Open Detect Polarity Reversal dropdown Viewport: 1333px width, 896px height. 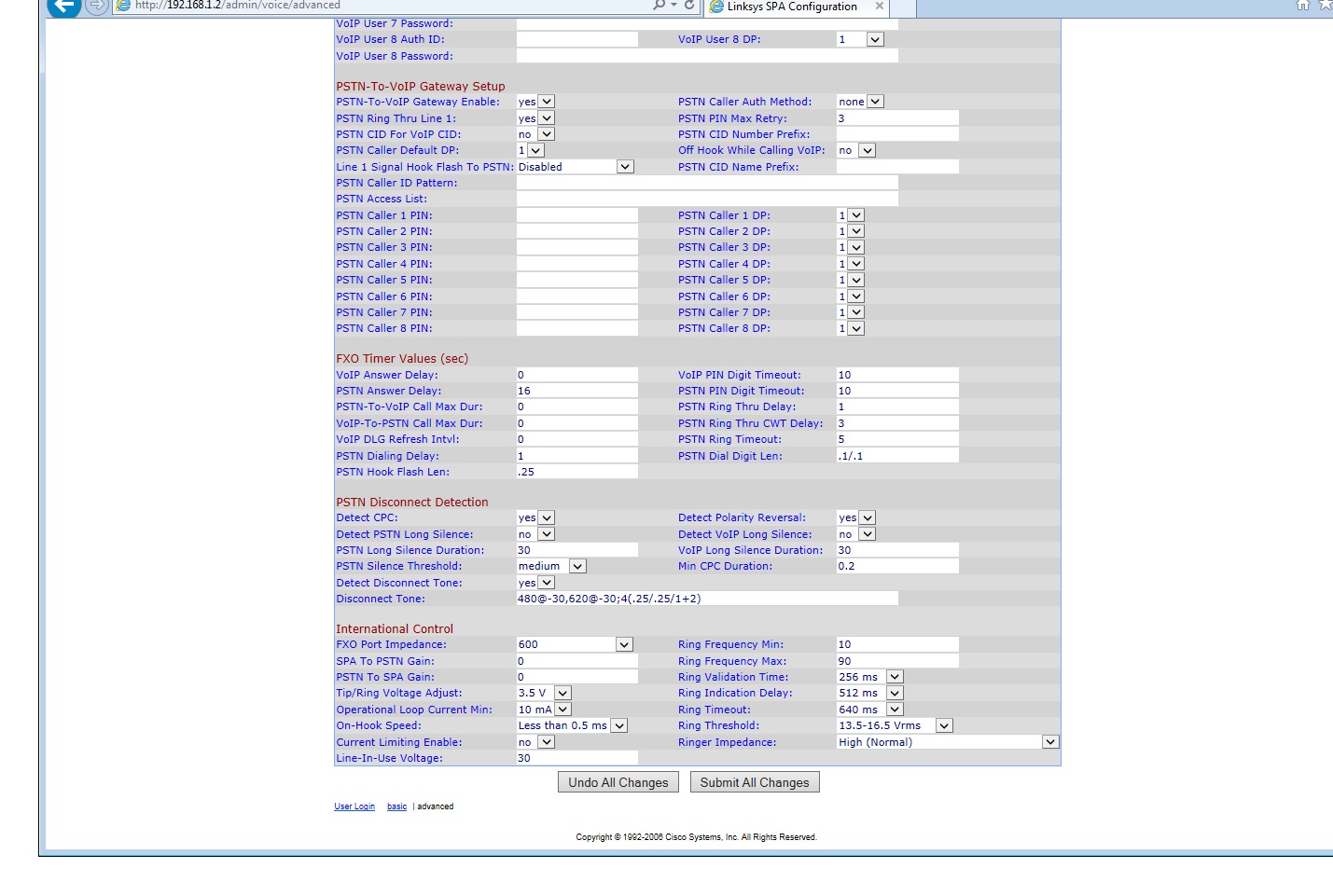(x=856, y=517)
